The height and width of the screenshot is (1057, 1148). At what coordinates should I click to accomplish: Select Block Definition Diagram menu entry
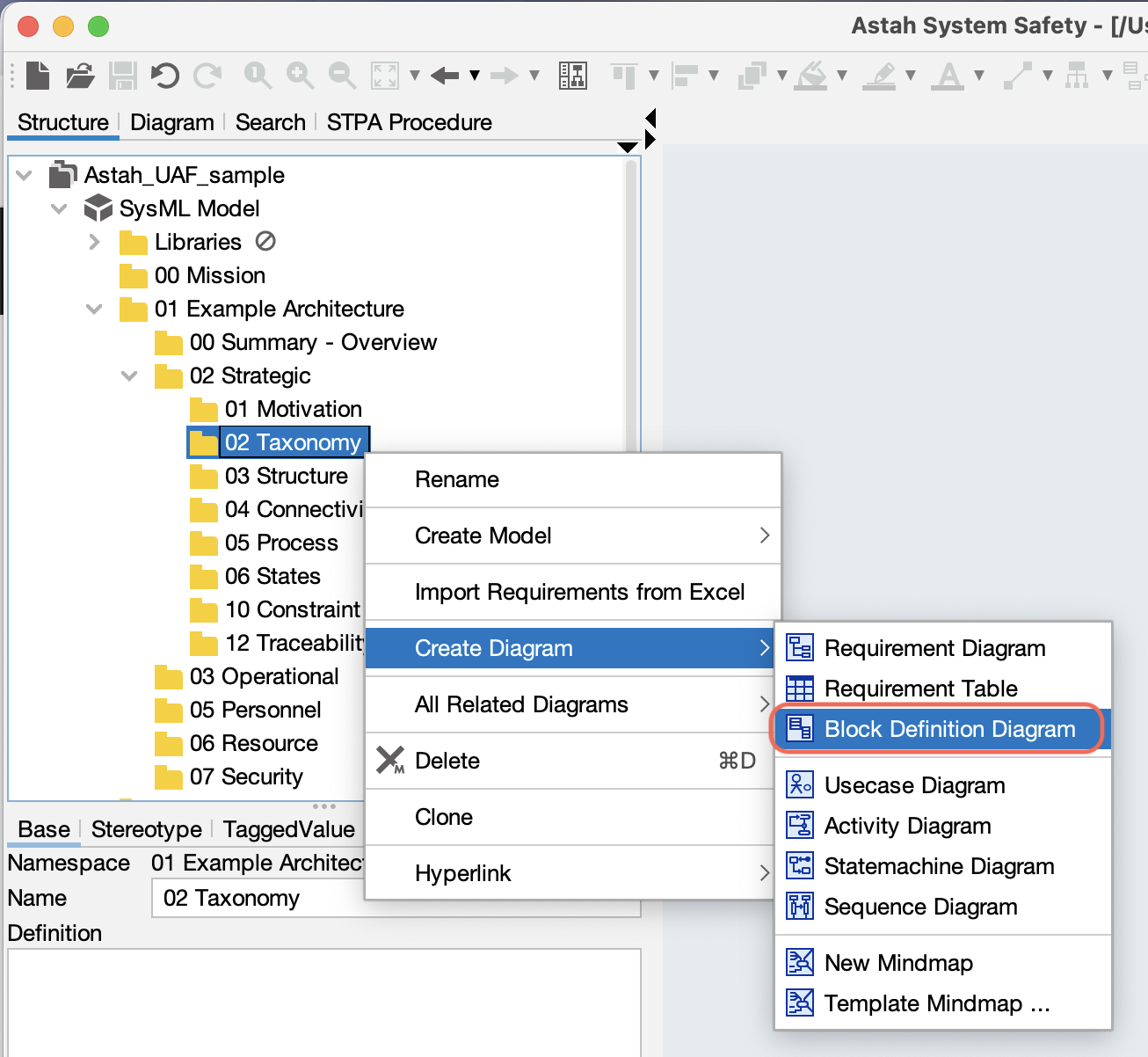(949, 729)
